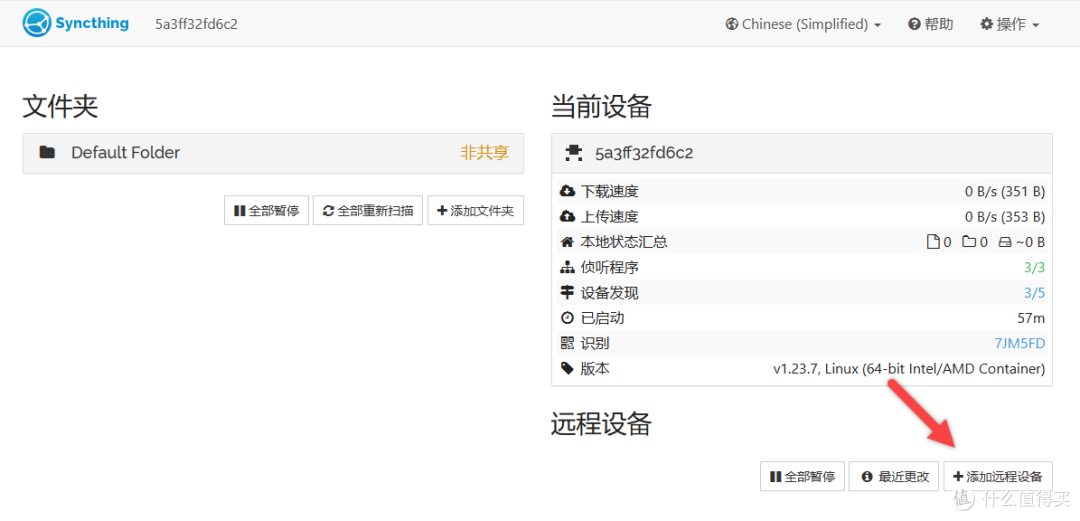Click the download cloud icon beside 下载速度
This screenshot has width=1080, height=521.
click(x=568, y=191)
